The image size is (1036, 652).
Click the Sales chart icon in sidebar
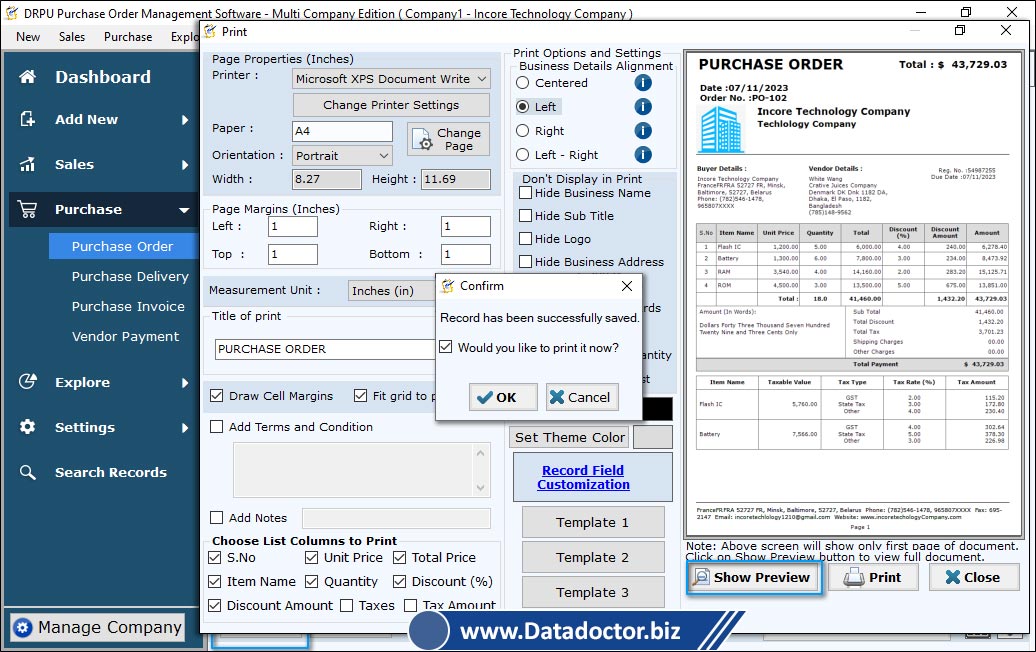(x=27, y=164)
